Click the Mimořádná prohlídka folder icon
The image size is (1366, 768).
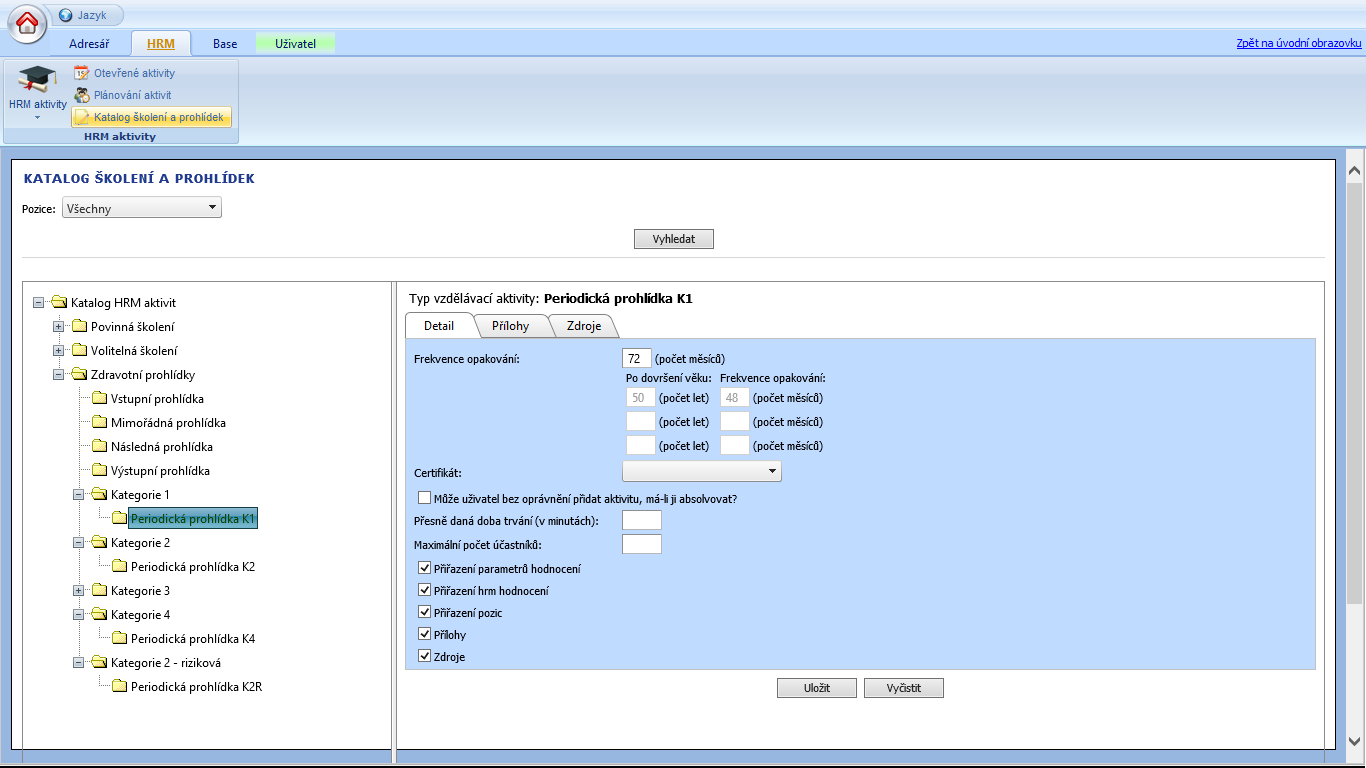pyautogui.click(x=99, y=423)
